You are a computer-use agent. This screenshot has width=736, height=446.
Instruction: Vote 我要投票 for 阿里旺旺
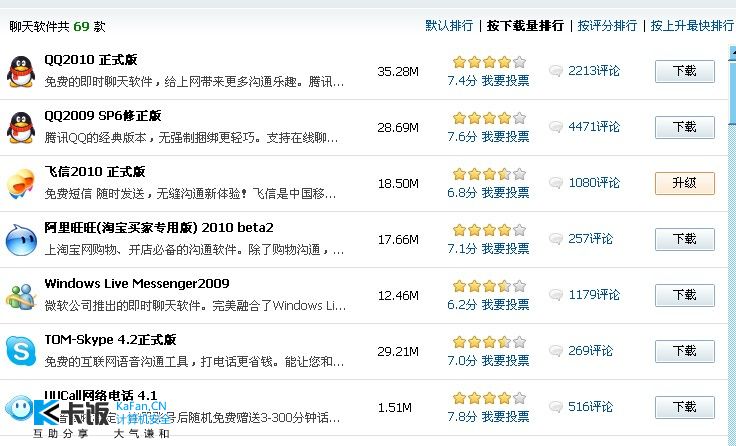506,248
